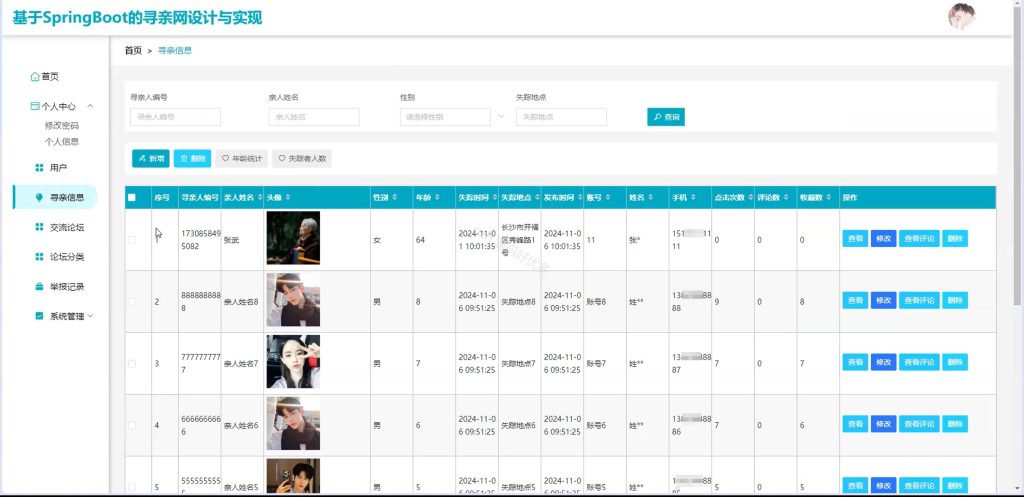The image size is (1024, 497).
Task: Expand the 系统管理 menu chevron
Action: click(x=90, y=316)
